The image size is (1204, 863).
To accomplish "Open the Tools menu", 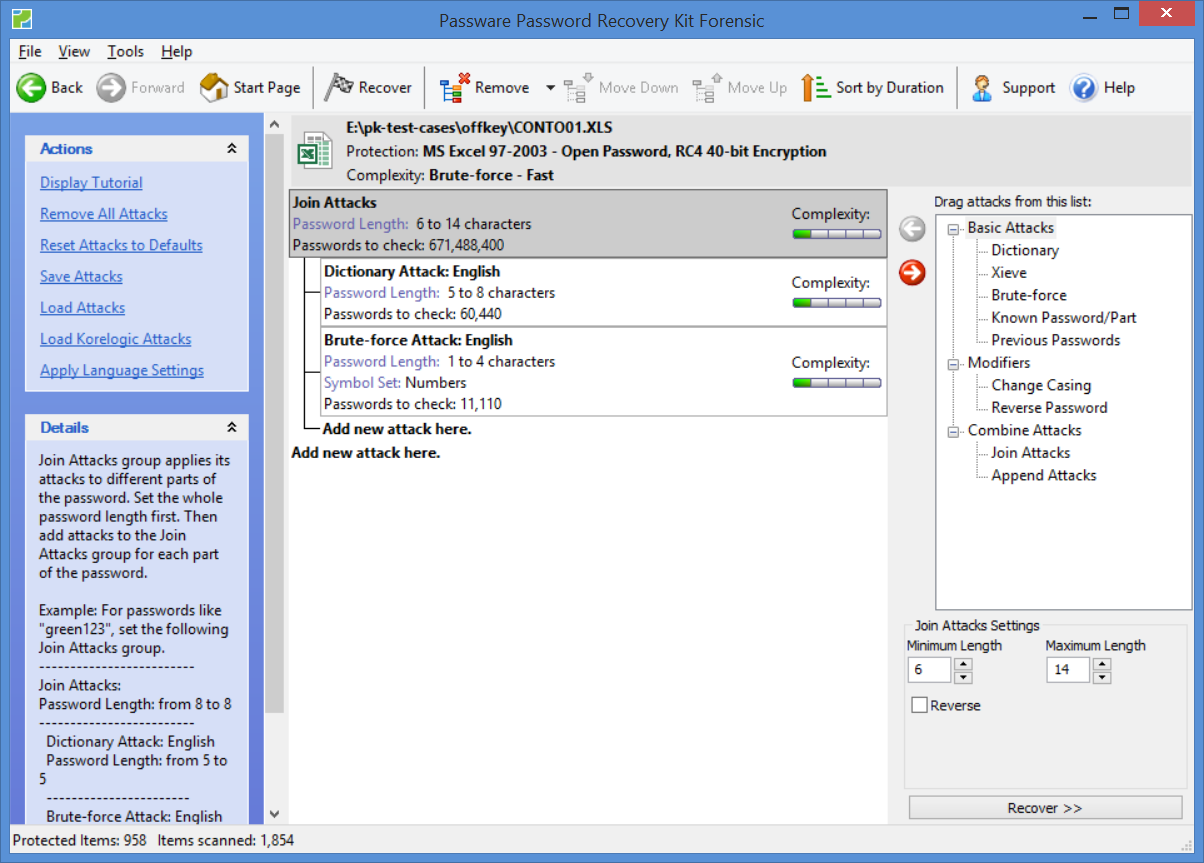I will [x=124, y=51].
